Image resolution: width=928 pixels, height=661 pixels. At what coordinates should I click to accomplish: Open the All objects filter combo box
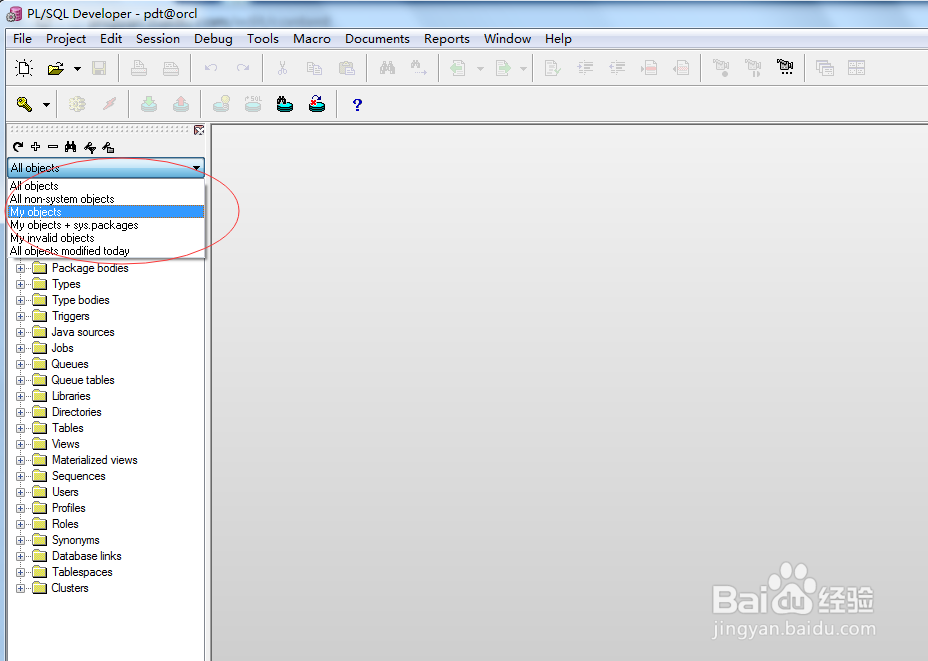(x=107, y=168)
